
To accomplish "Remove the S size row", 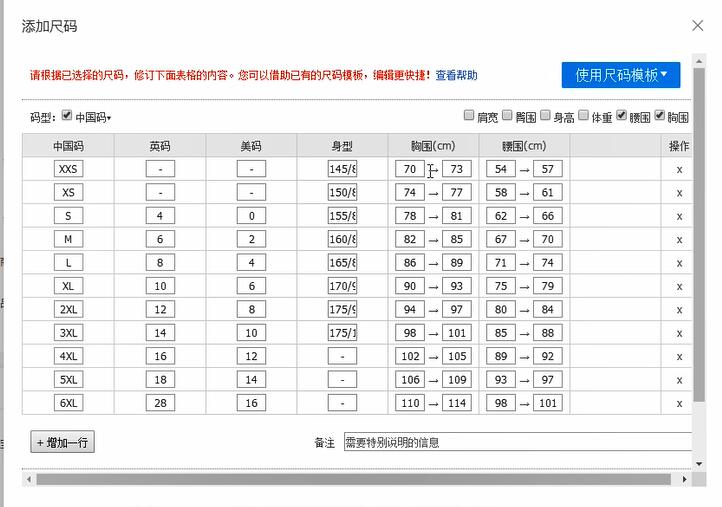I will pyautogui.click(x=679, y=216).
